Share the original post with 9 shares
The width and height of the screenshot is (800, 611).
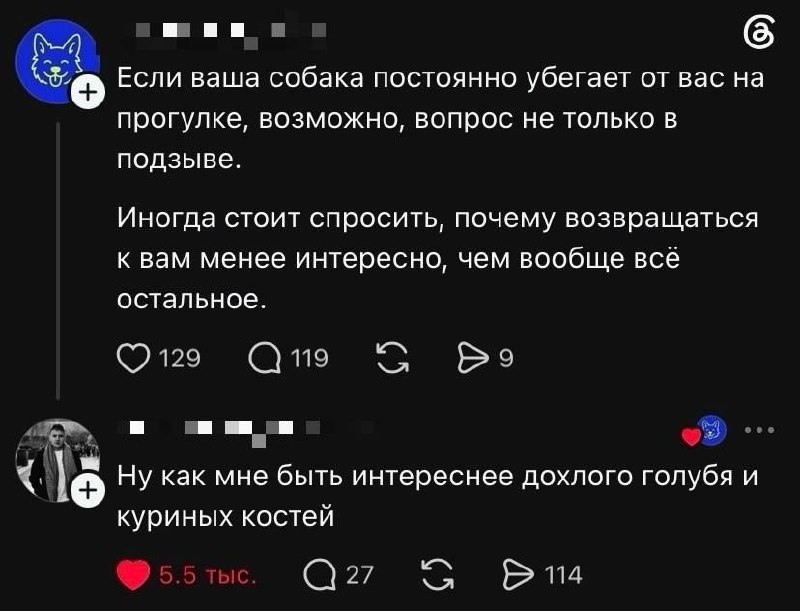471,358
